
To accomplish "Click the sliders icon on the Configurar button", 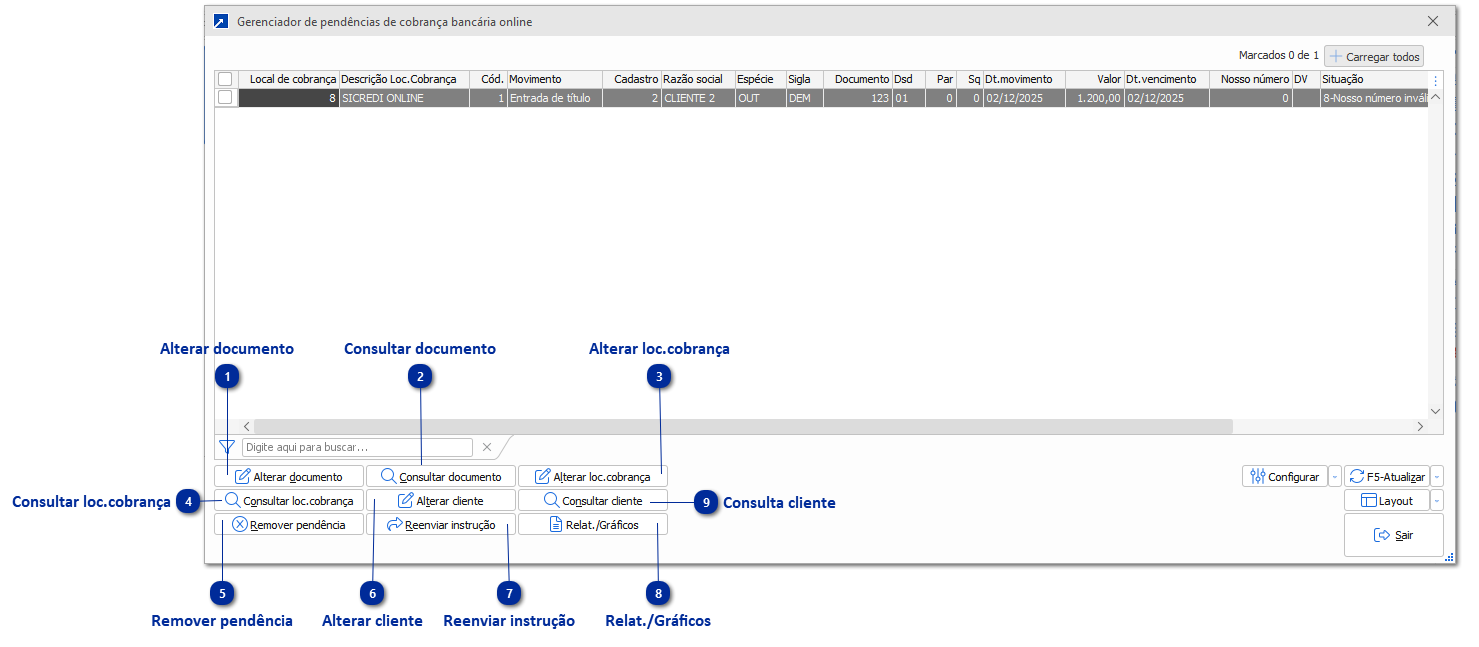I will pyautogui.click(x=1258, y=476).
